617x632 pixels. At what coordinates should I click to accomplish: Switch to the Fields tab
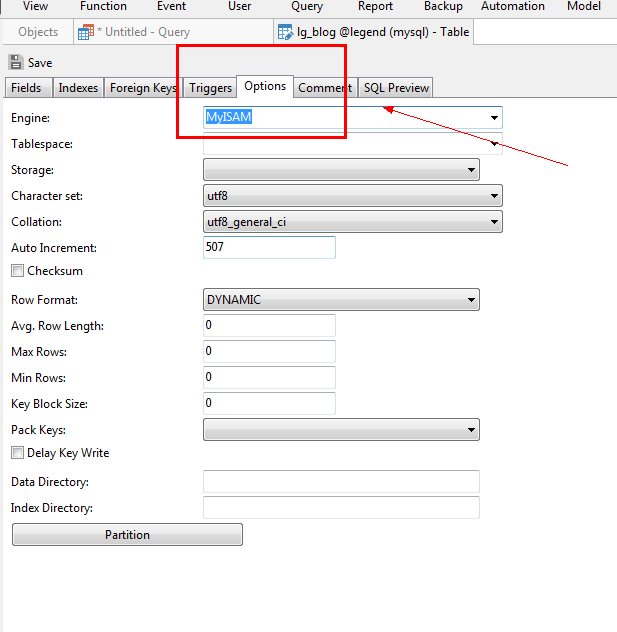(26, 88)
